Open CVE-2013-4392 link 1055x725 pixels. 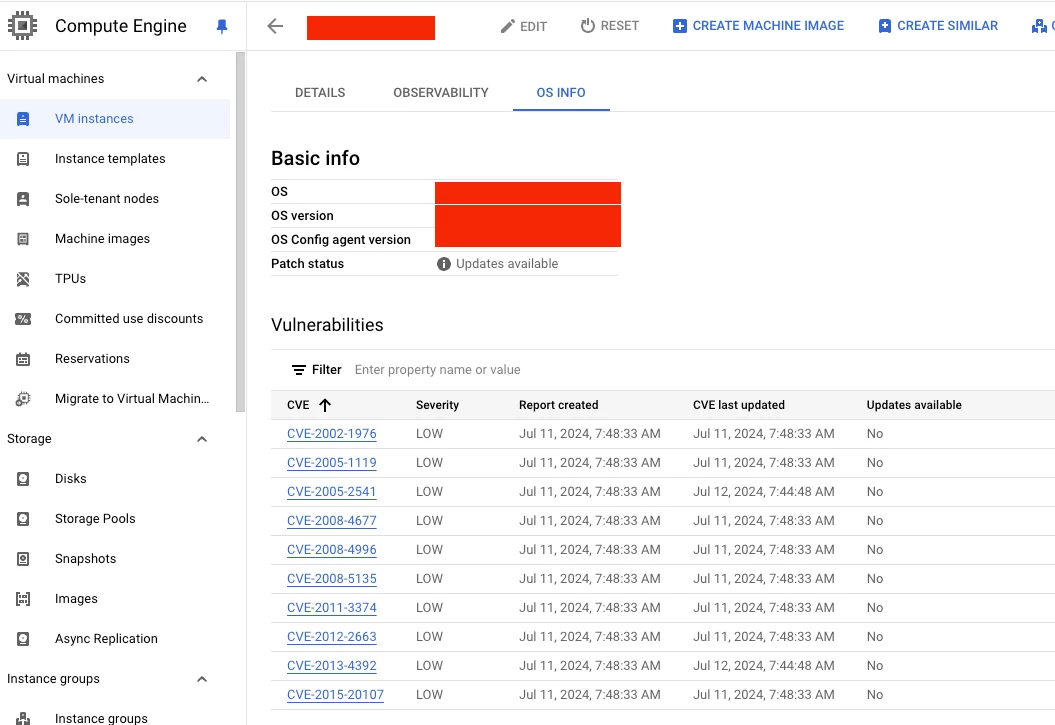point(332,665)
